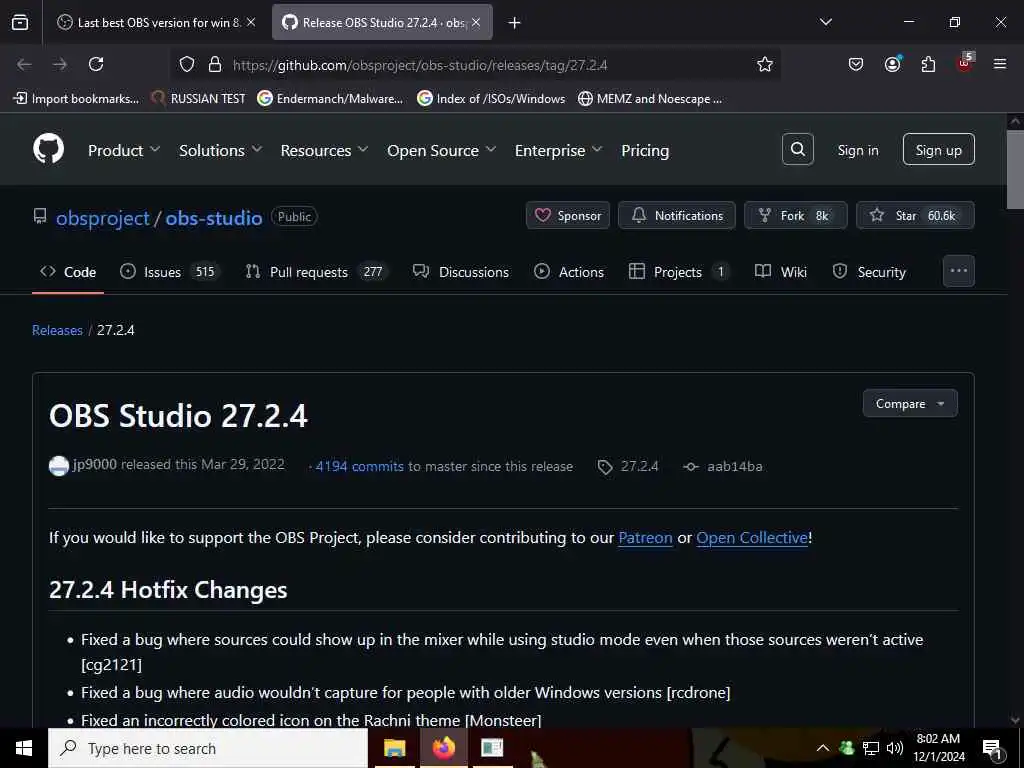The height and width of the screenshot is (768, 1024).
Task: Open the network icon in system tray
Action: [871, 748]
